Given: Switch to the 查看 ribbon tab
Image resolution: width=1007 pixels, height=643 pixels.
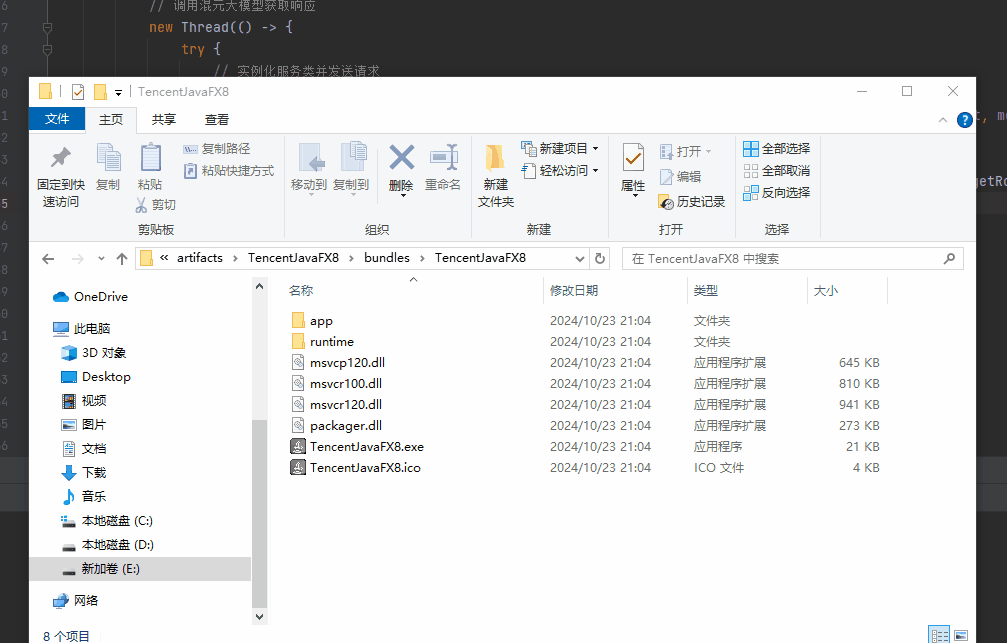Looking at the screenshot, I should pos(216,119).
